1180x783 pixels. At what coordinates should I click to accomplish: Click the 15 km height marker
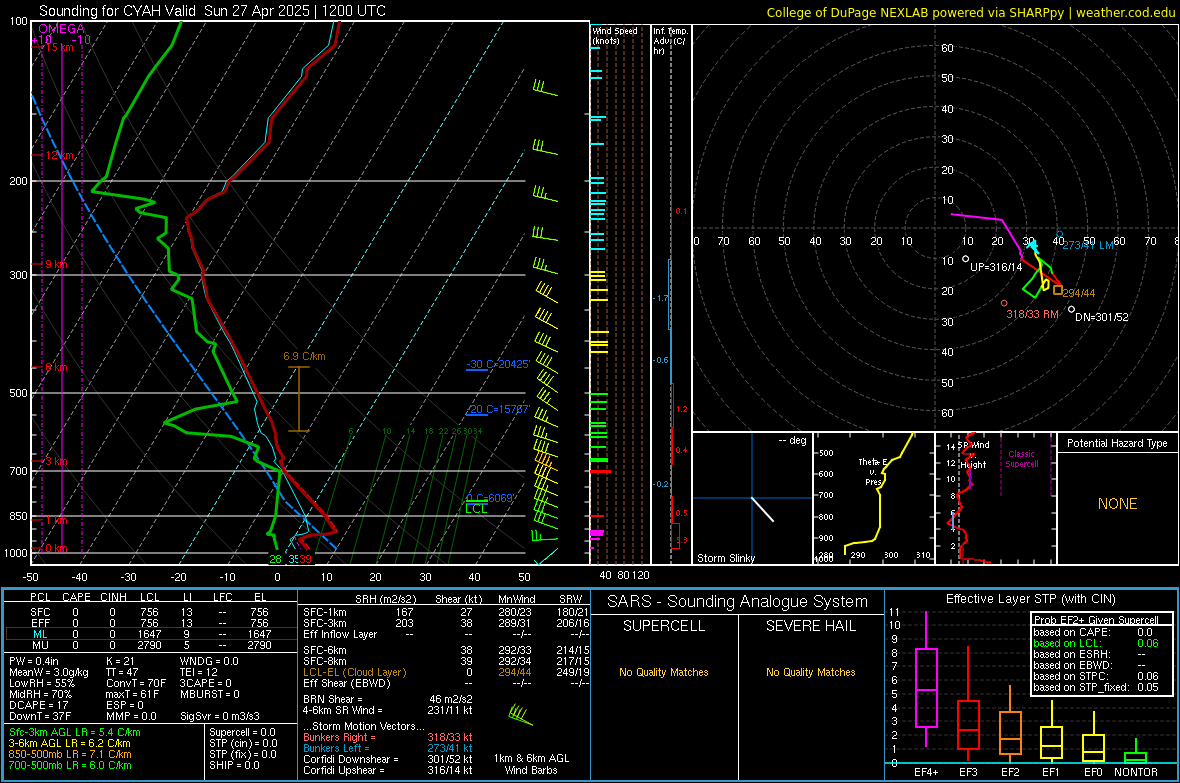pyautogui.click(x=59, y=47)
